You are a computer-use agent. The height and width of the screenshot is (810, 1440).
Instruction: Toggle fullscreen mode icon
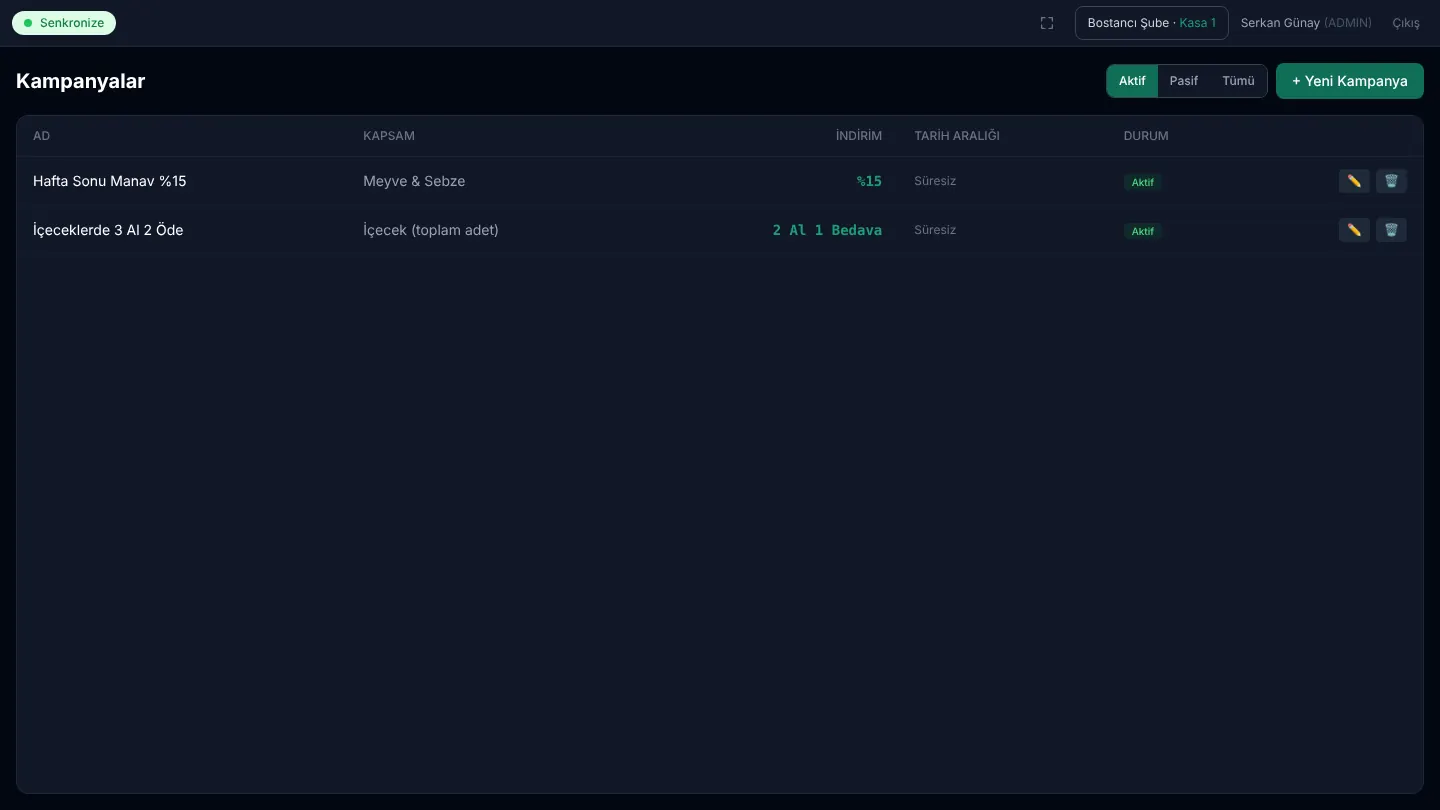point(1047,23)
